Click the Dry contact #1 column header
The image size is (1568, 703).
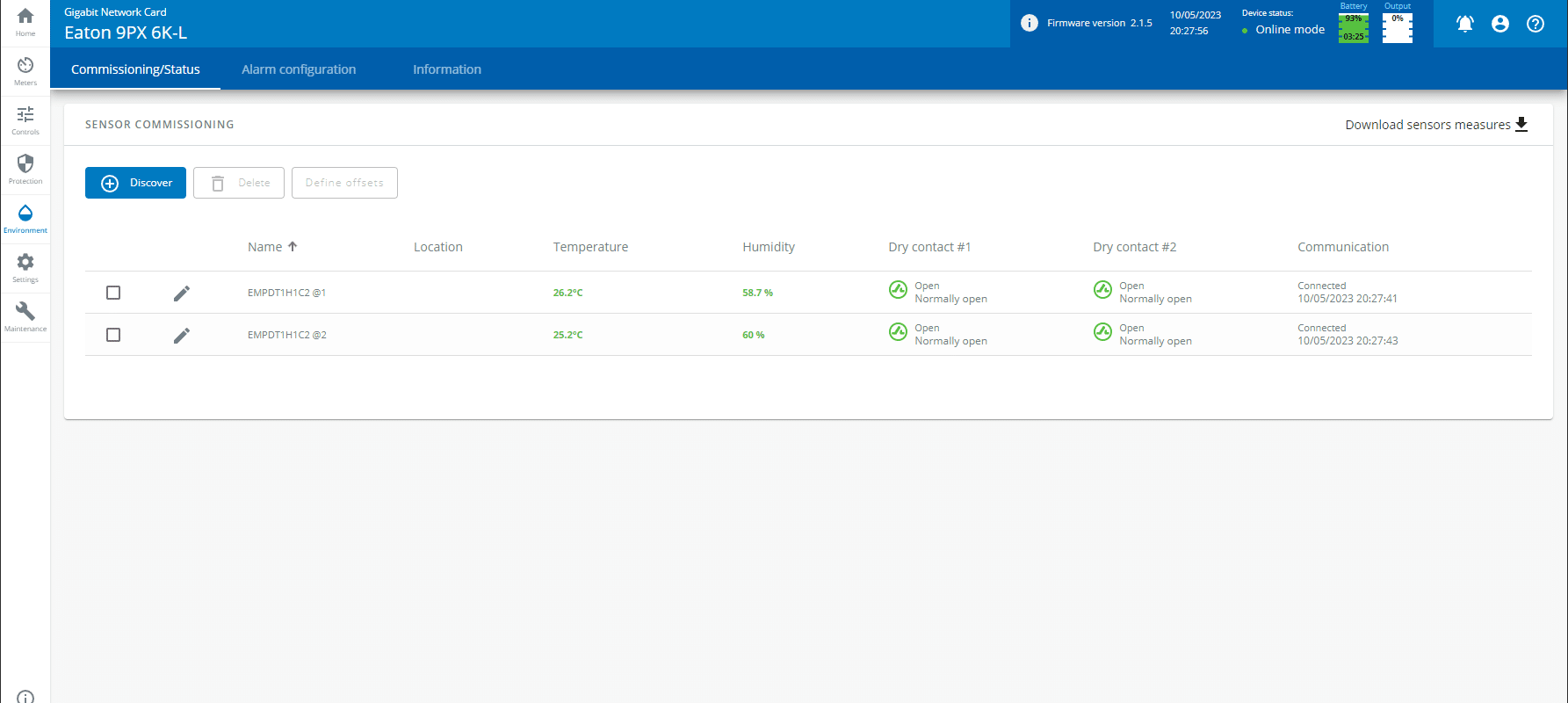(x=929, y=247)
